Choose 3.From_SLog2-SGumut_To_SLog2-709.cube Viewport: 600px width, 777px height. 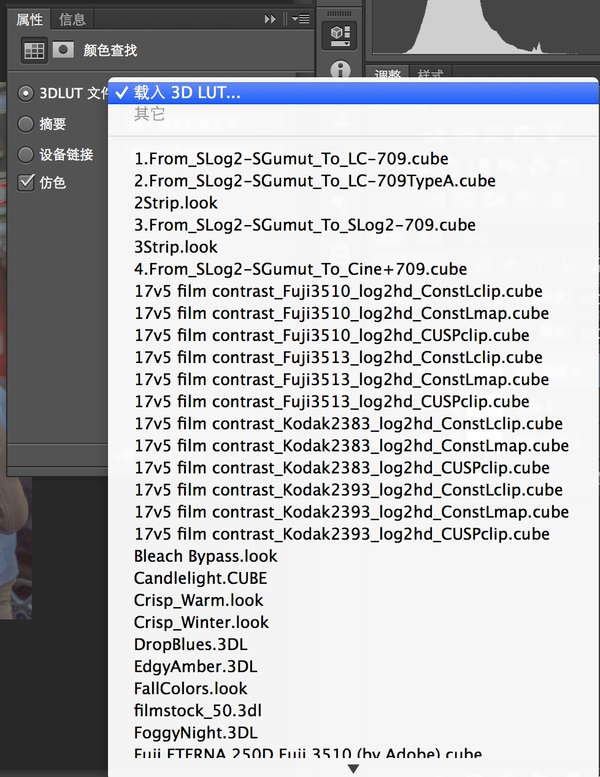click(353, 225)
